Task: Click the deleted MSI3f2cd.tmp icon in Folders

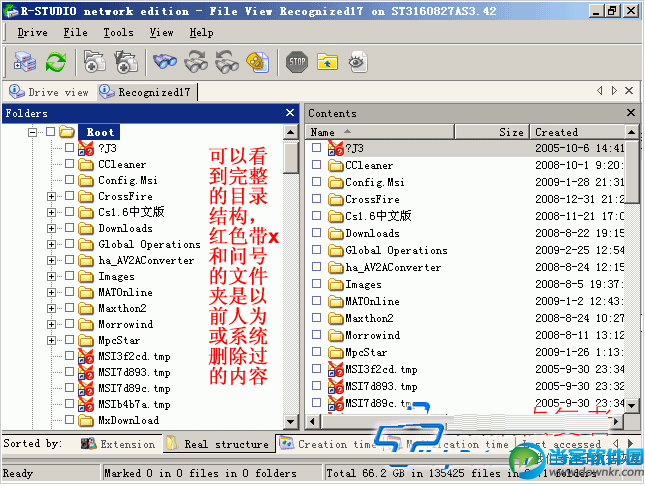Action: [86, 356]
